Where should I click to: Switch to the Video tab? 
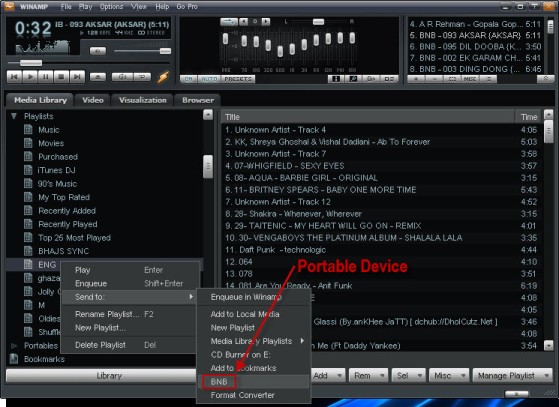point(93,100)
